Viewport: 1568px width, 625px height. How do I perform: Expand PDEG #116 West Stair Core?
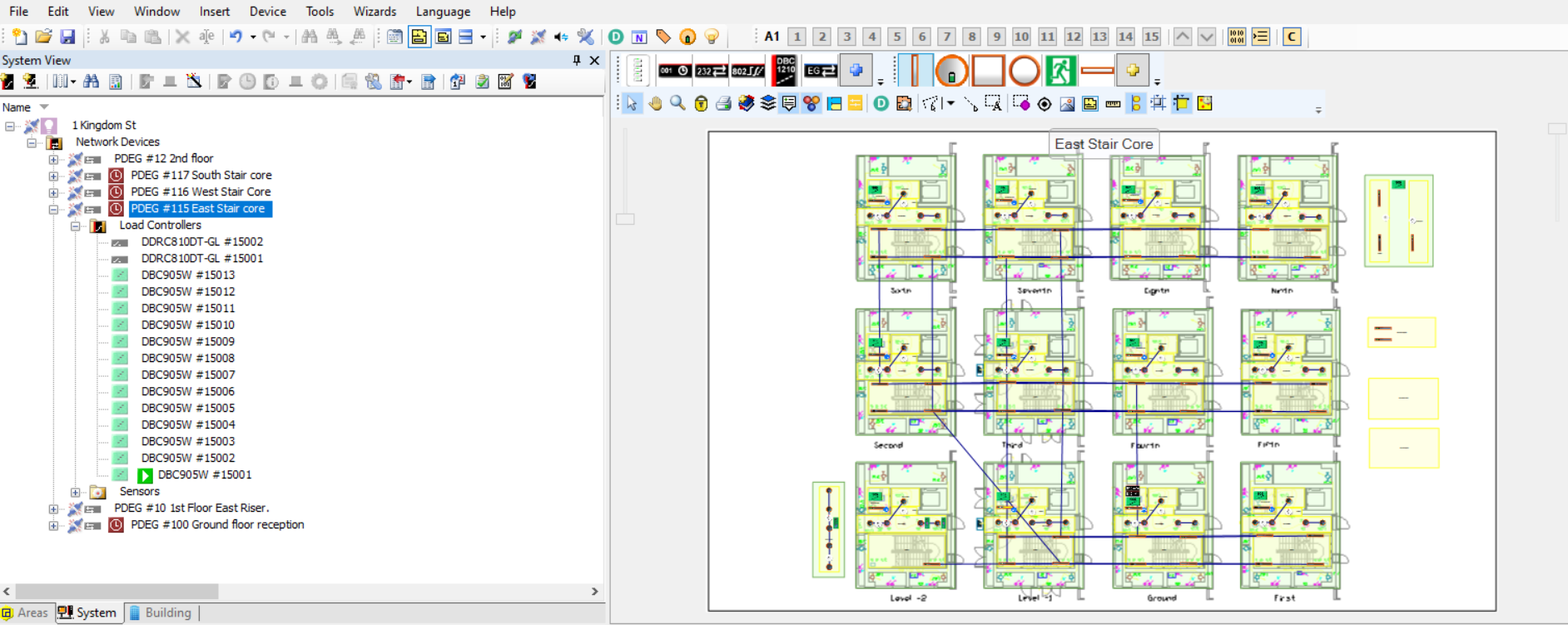pos(53,192)
